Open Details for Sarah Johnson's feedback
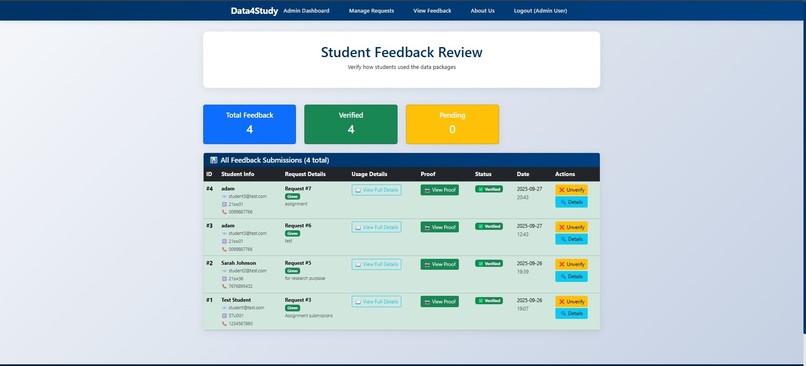 (x=571, y=277)
